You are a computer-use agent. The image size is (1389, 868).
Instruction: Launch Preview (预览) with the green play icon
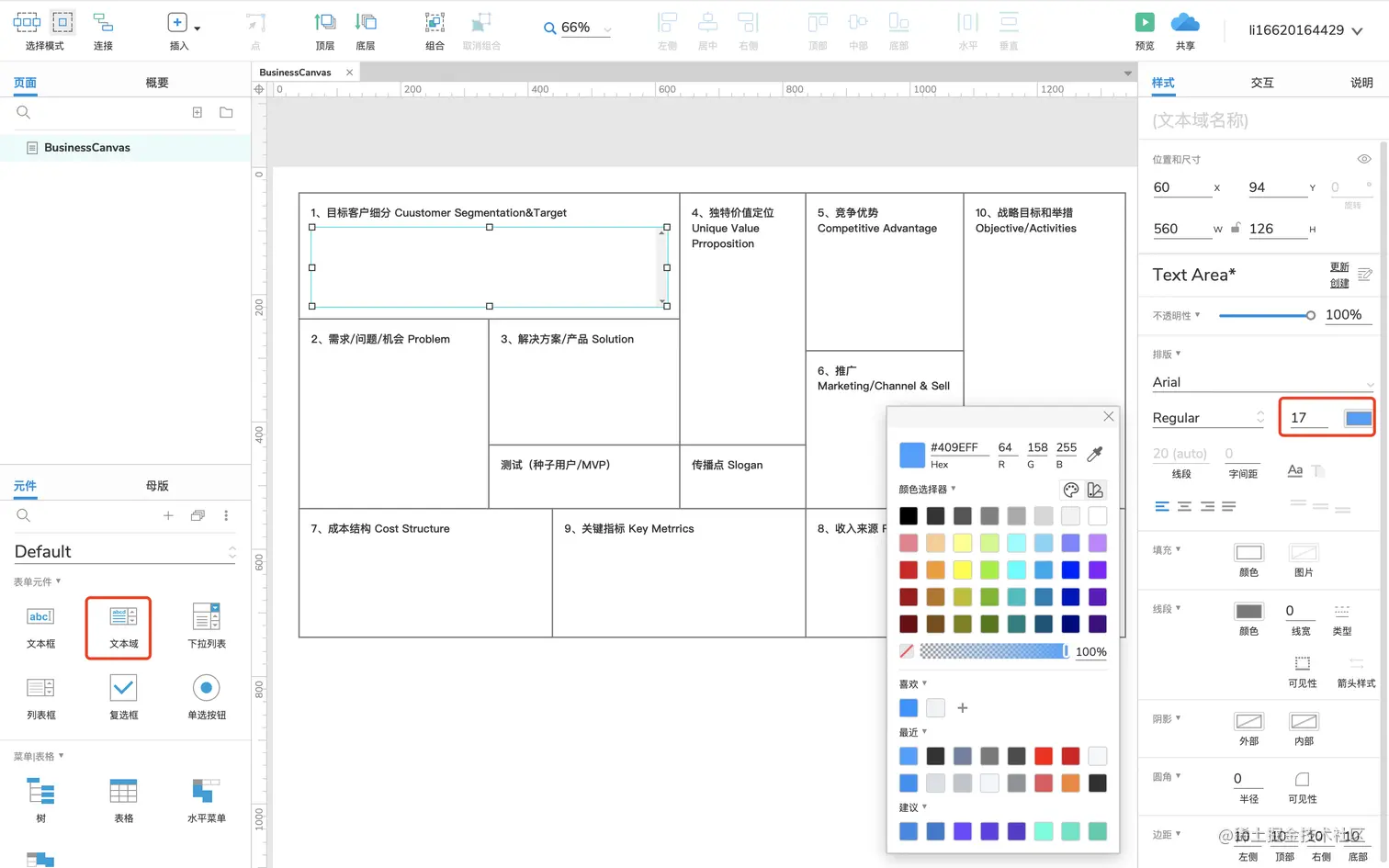[x=1145, y=22]
